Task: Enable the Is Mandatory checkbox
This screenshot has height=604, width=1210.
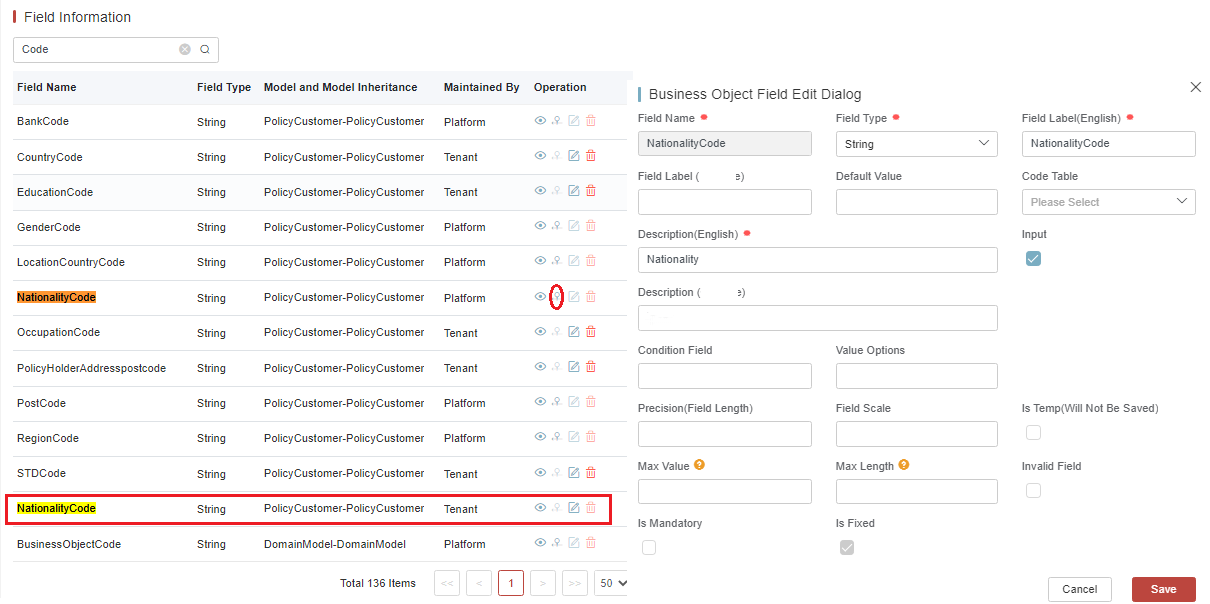Action: click(649, 548)
